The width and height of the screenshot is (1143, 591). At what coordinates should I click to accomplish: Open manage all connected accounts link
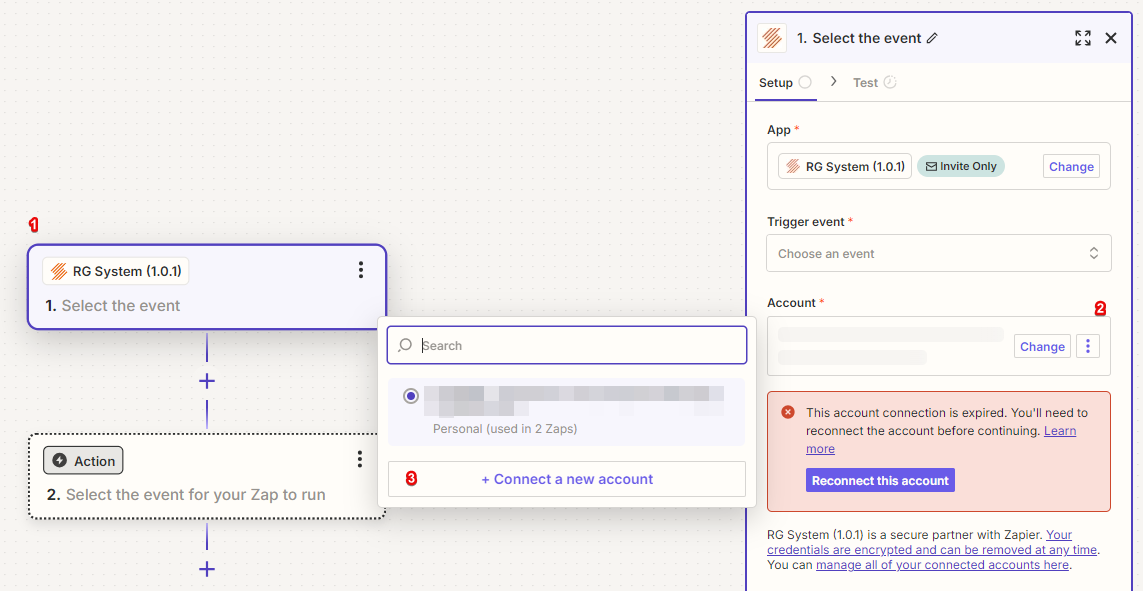(x=942, y=565)
